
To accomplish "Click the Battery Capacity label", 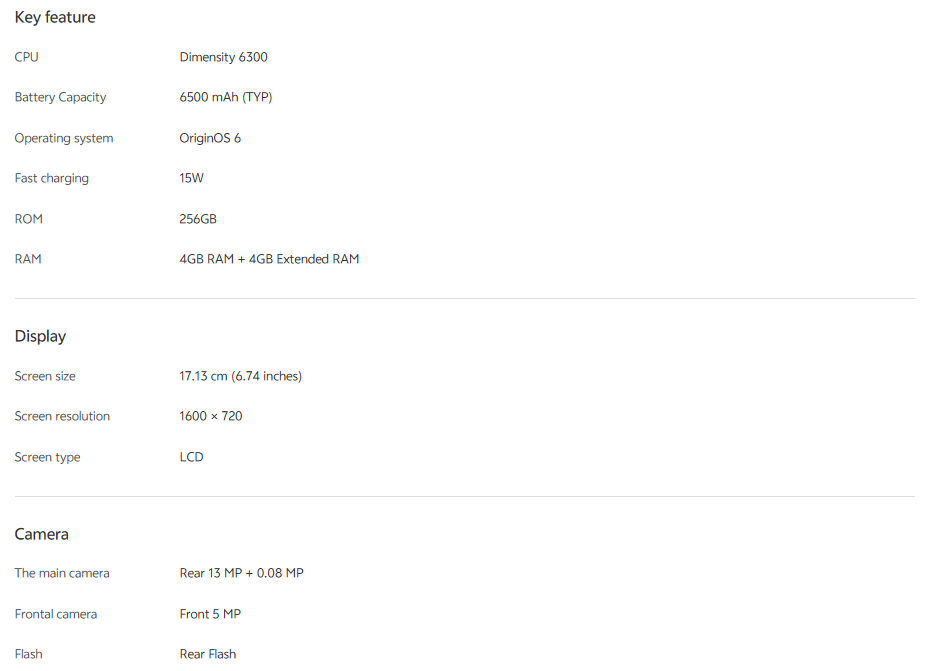I will click(60, 98).
